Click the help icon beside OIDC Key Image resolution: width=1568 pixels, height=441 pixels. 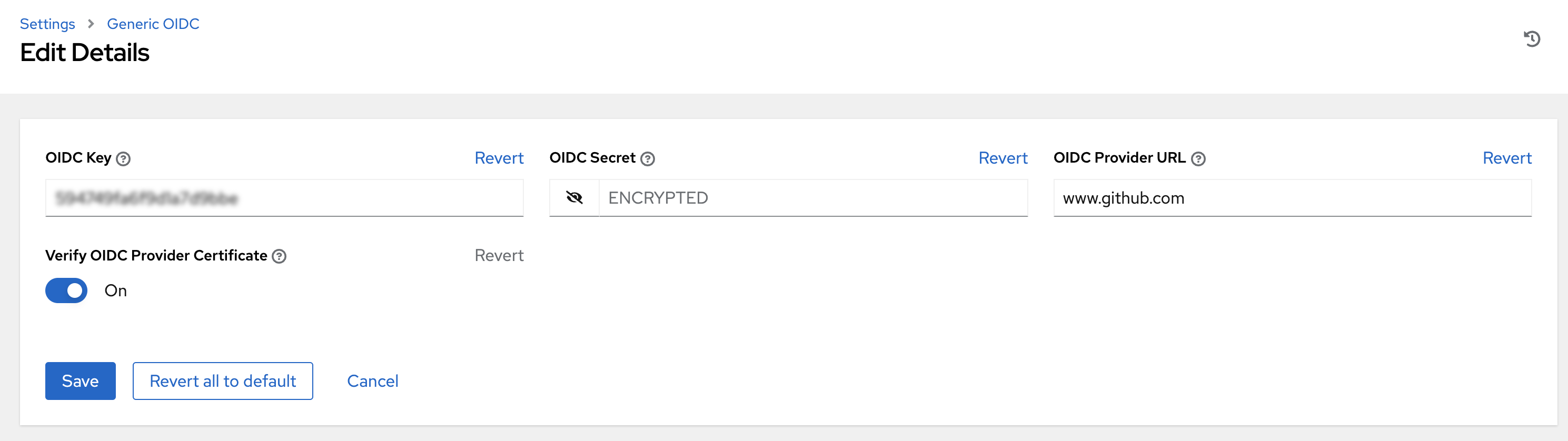[x=123, y=159]
